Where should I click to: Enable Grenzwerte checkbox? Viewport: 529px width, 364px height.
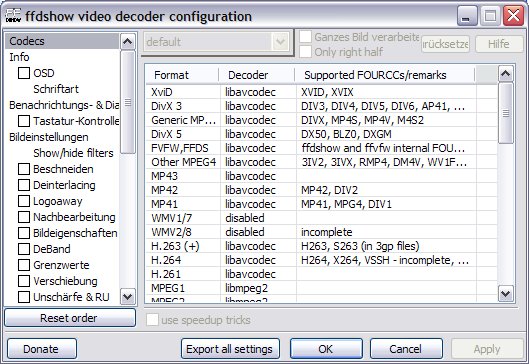click(24, 265)
